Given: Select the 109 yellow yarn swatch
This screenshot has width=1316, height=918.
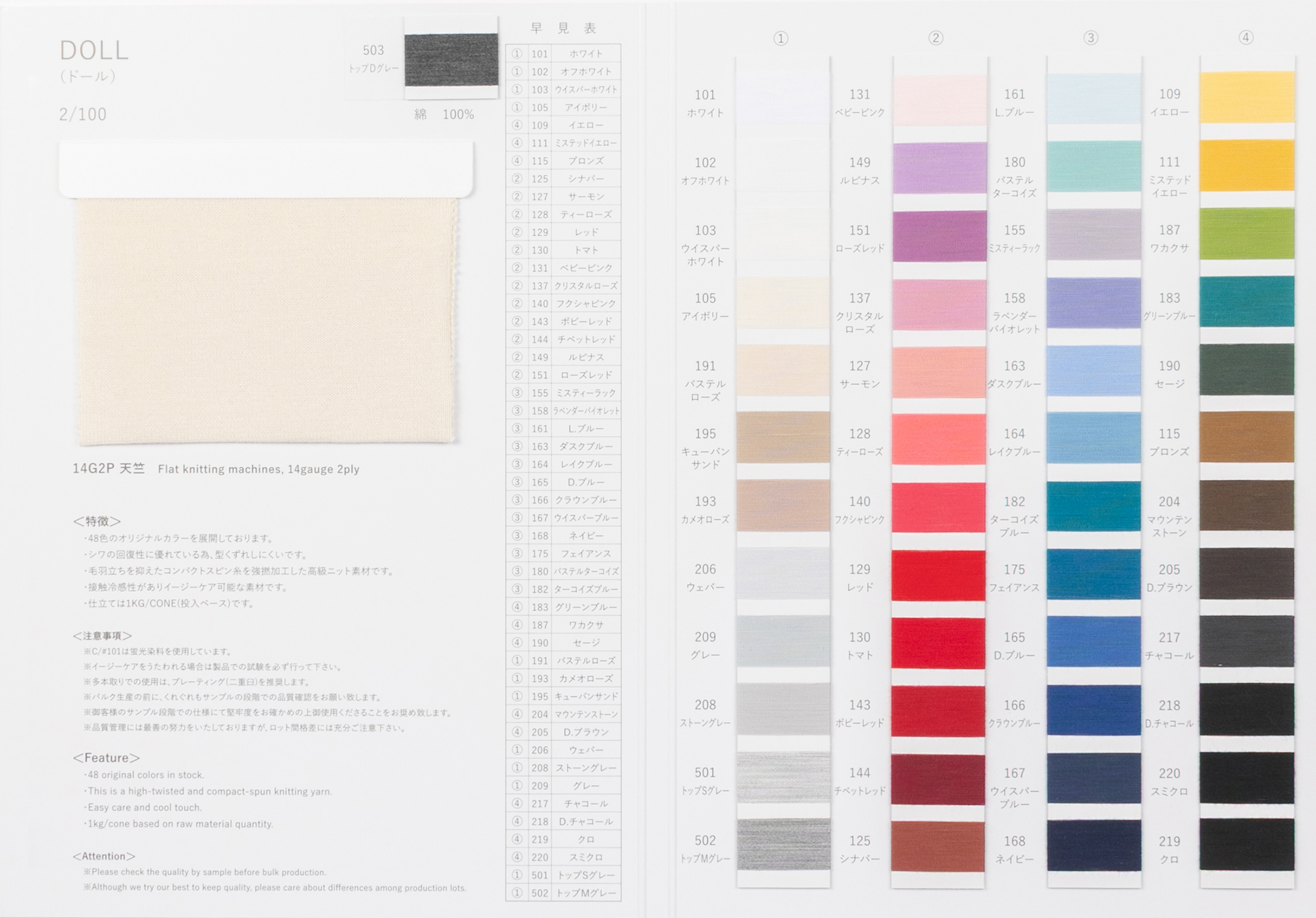Looking at the screenshot, I should (x=1247, y=98).
